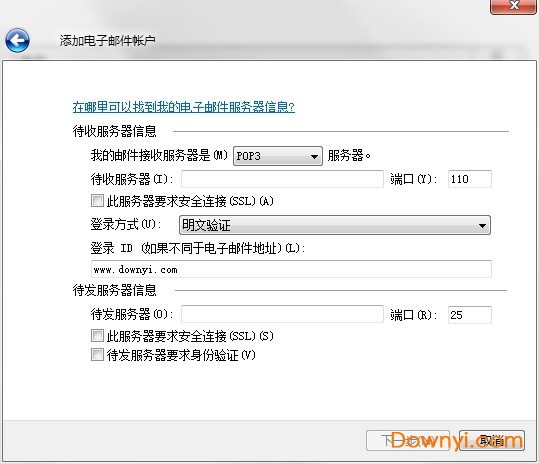Screen dimensions: 539x464
Task: Enable SSL for the incoming server (A)
Action: [97, 201]
